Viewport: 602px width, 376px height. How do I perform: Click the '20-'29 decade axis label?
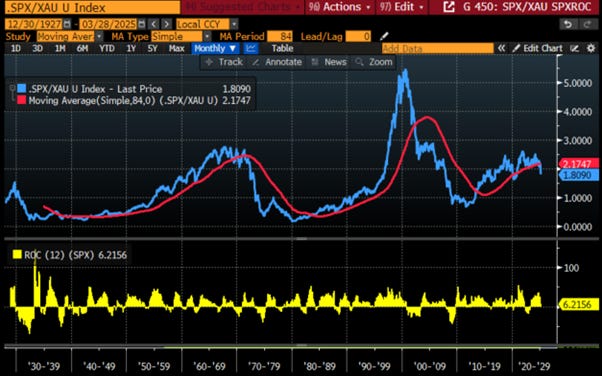[x=534, y=366]
